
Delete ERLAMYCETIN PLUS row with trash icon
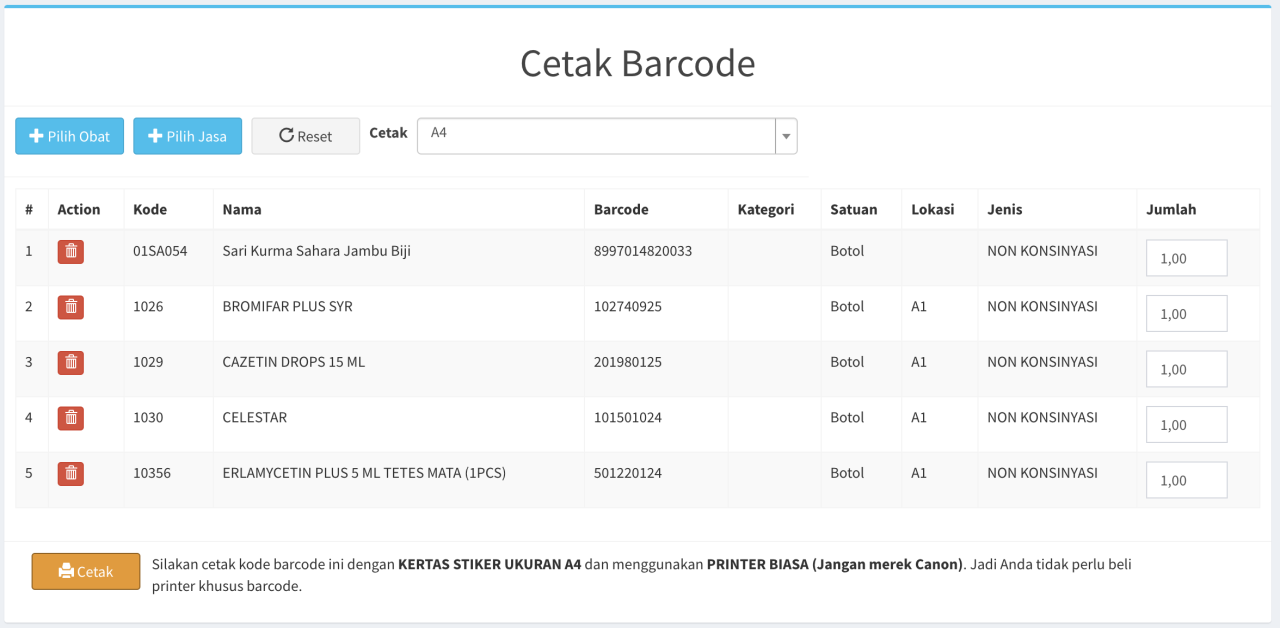tap(71, 474)
